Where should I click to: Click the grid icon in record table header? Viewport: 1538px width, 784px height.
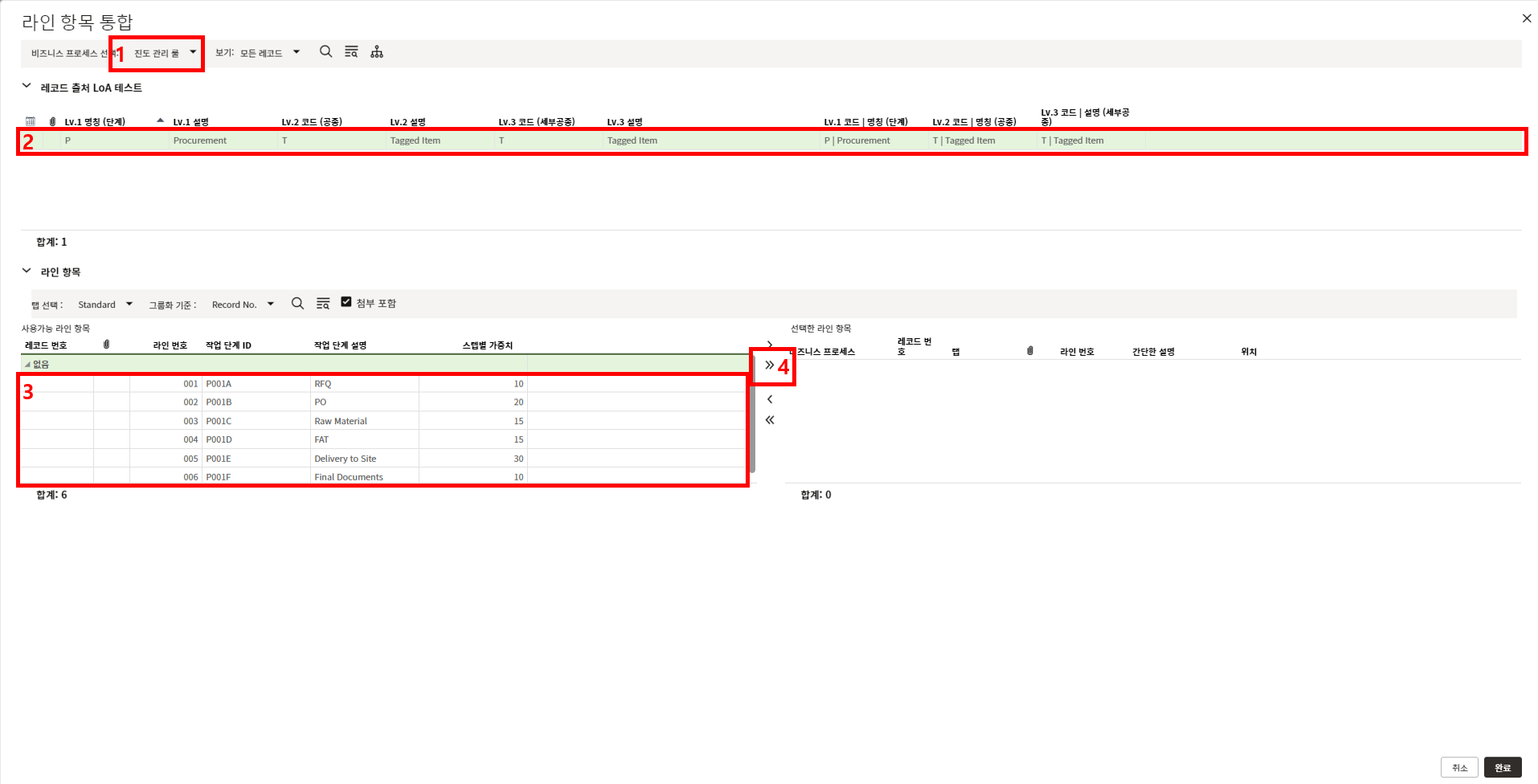(31, 121)
